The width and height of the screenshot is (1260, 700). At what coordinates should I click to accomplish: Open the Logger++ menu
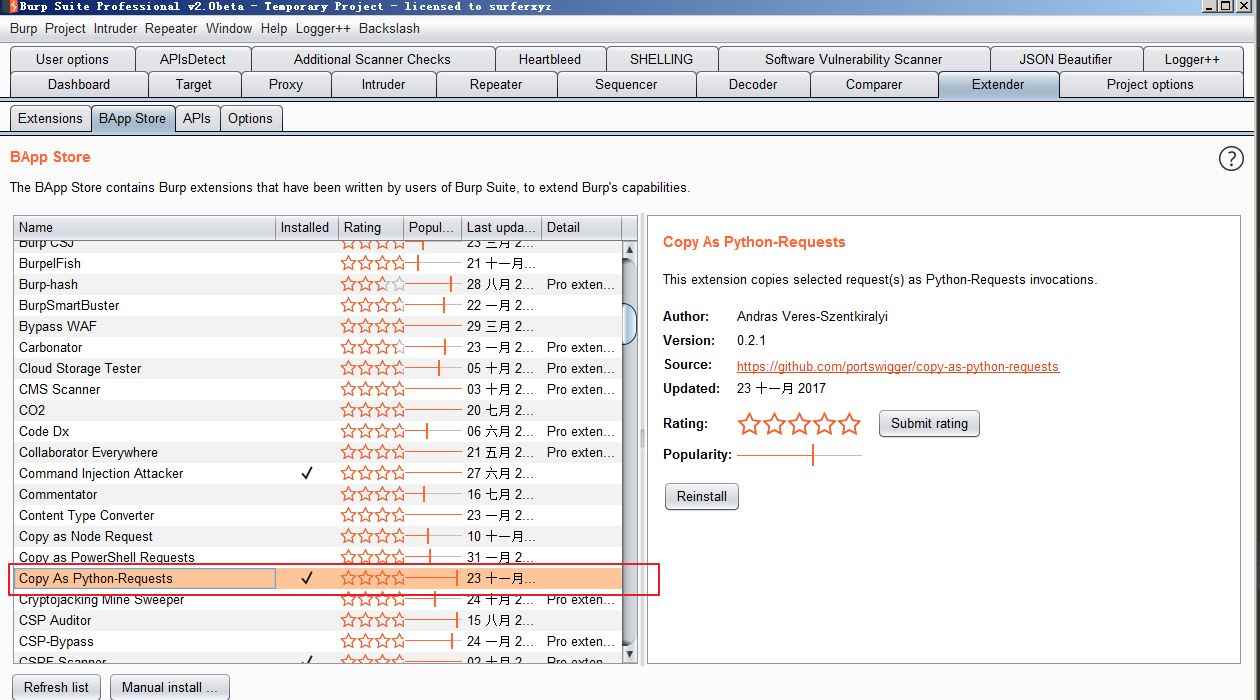click(323, 29)
